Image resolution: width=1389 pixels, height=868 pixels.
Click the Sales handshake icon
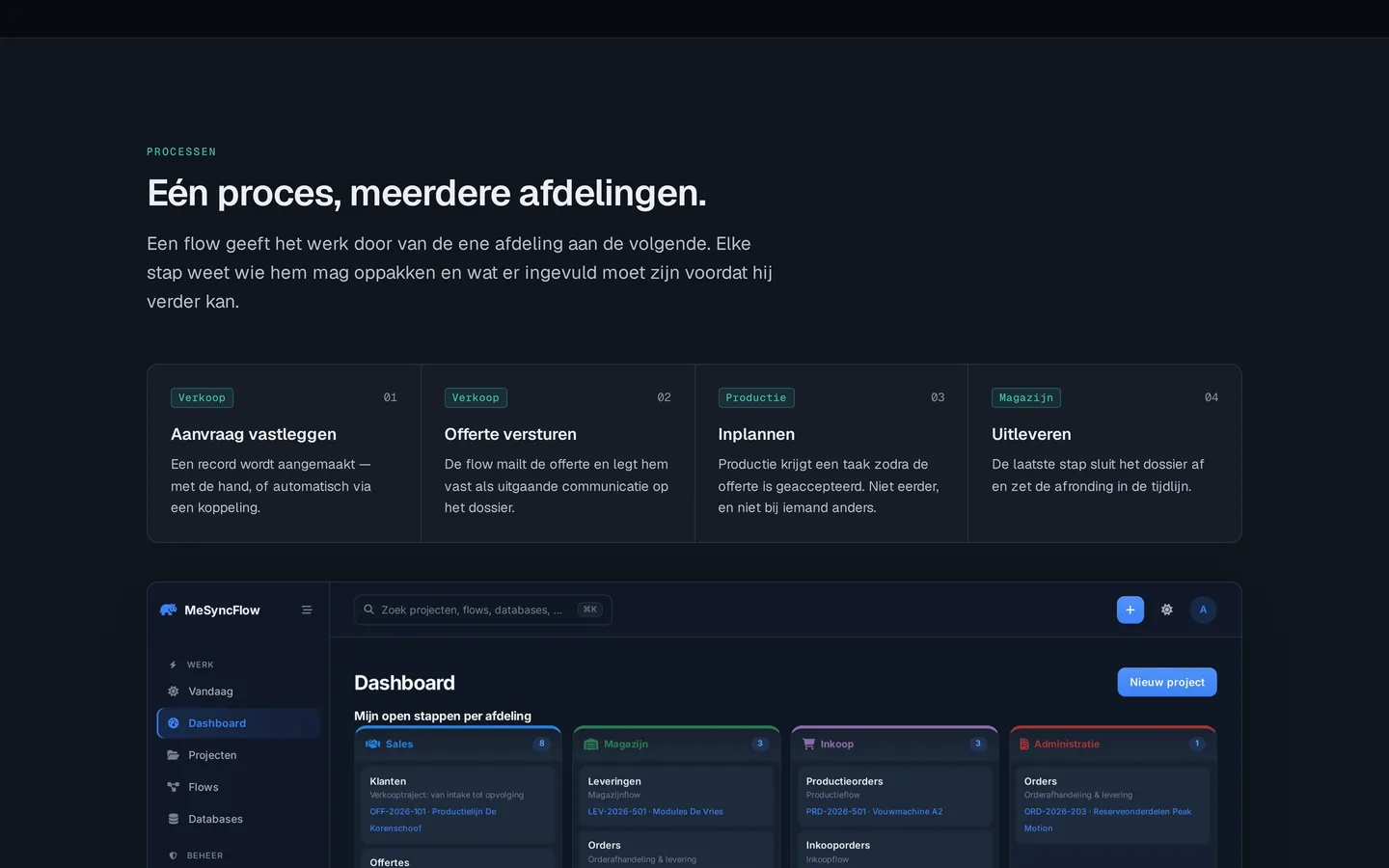(x=372, y=744)
